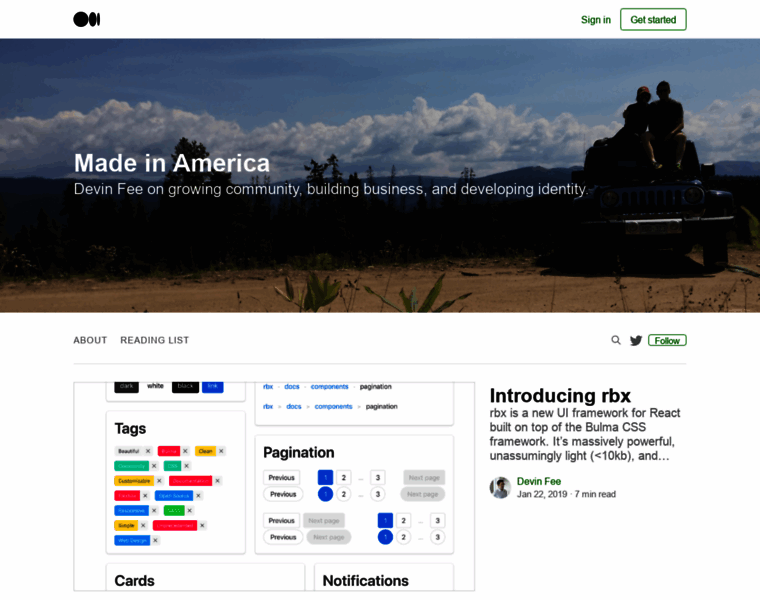Click the Devin Fee author name

[x=539, y=481]
